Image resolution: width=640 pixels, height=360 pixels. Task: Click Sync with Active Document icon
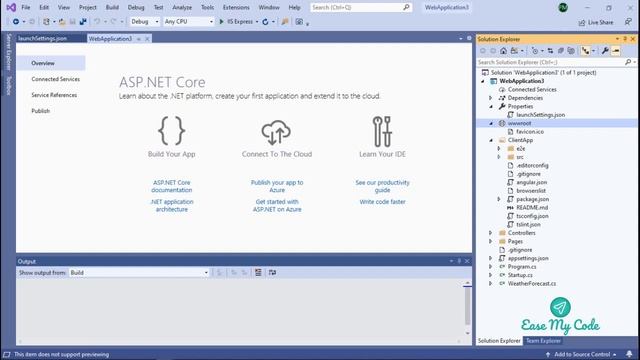tap(550, 51)
